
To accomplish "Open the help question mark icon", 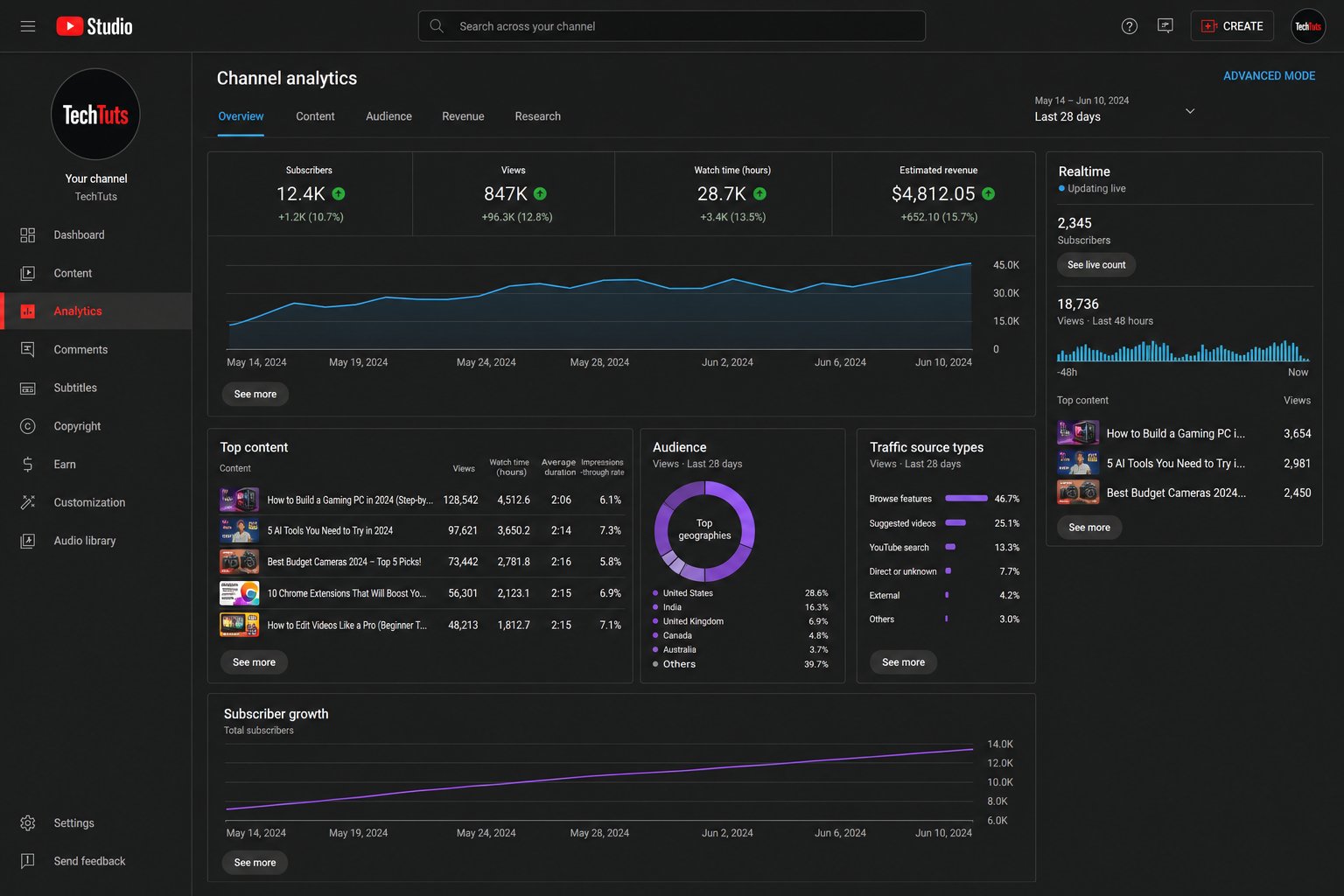I will pos(1130,26).
